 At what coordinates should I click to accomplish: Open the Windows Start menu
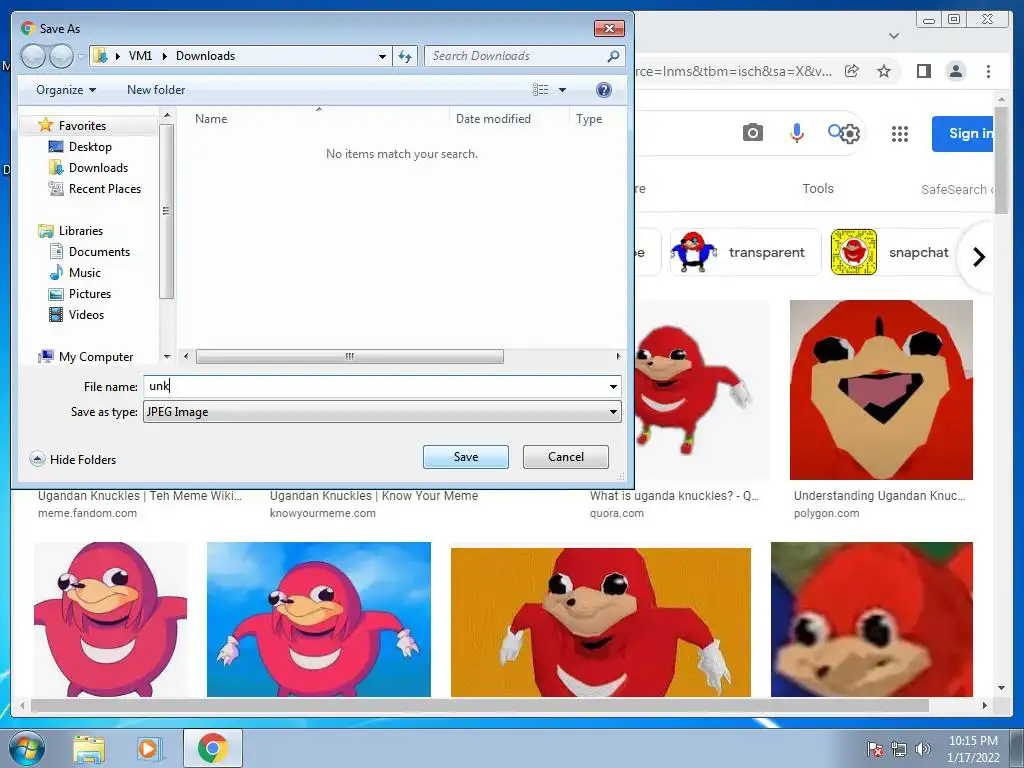click(27, 748)
